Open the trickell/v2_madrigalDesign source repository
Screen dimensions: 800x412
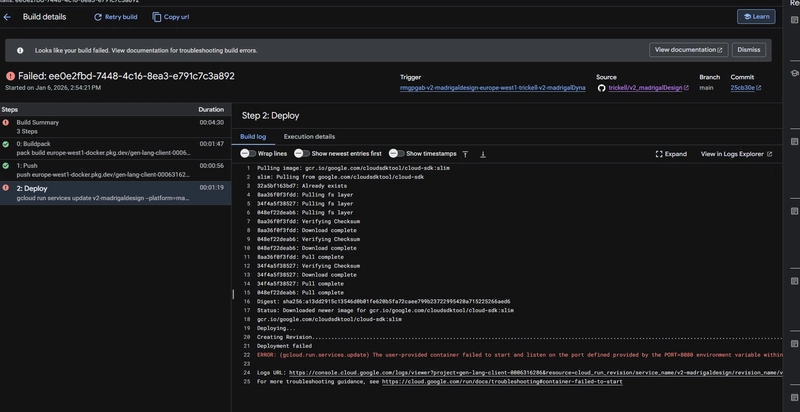(x=648, y=88)
